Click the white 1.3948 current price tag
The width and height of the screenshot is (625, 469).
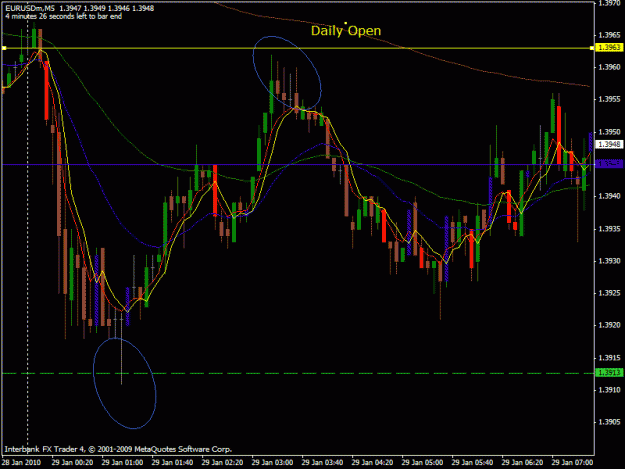pos(609,144)
